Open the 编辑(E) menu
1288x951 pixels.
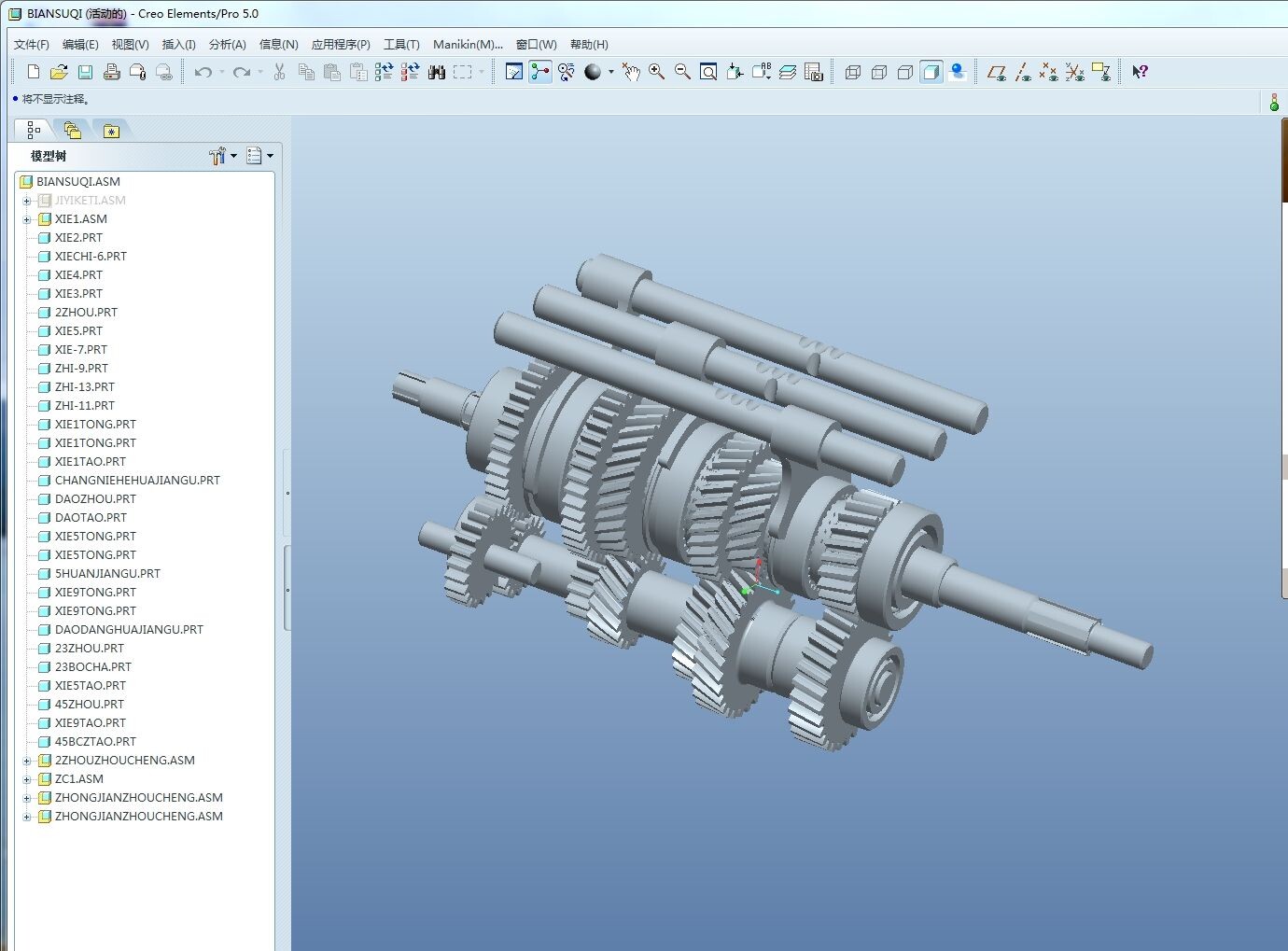[80, 44]
